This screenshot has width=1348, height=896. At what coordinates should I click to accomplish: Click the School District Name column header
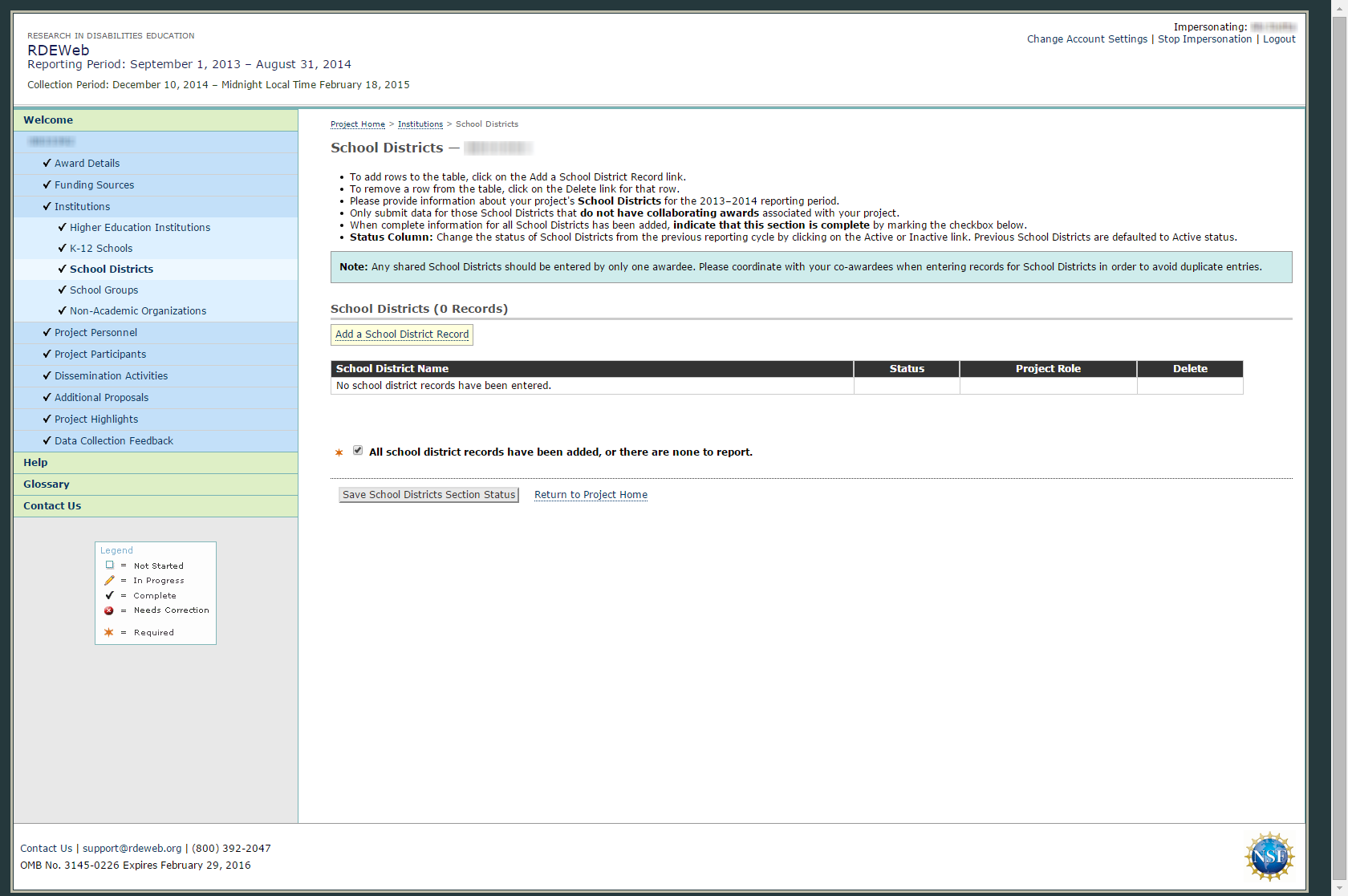pos(592,369)
